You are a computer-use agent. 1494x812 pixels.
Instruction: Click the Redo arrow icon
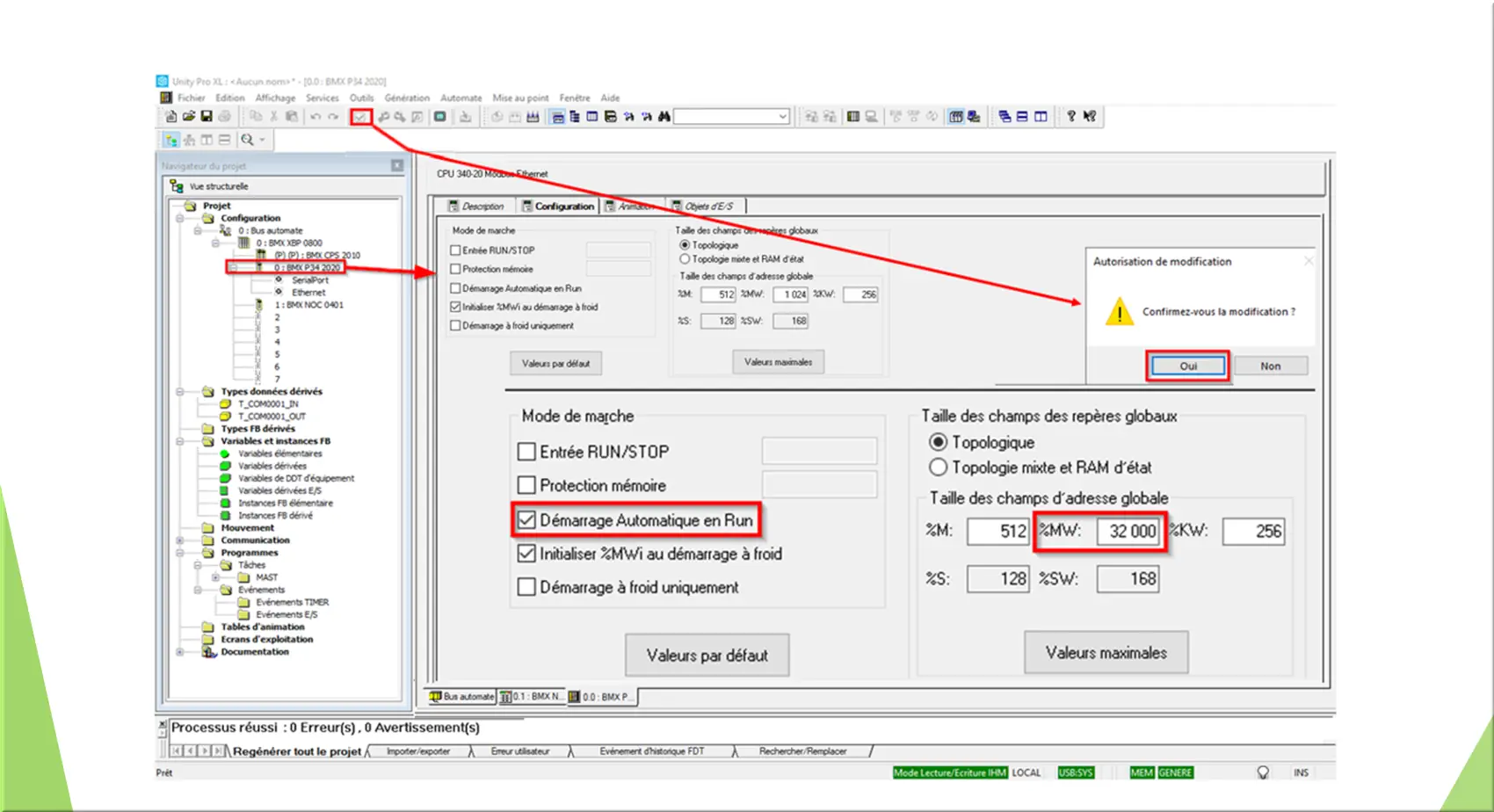(333, 116)
